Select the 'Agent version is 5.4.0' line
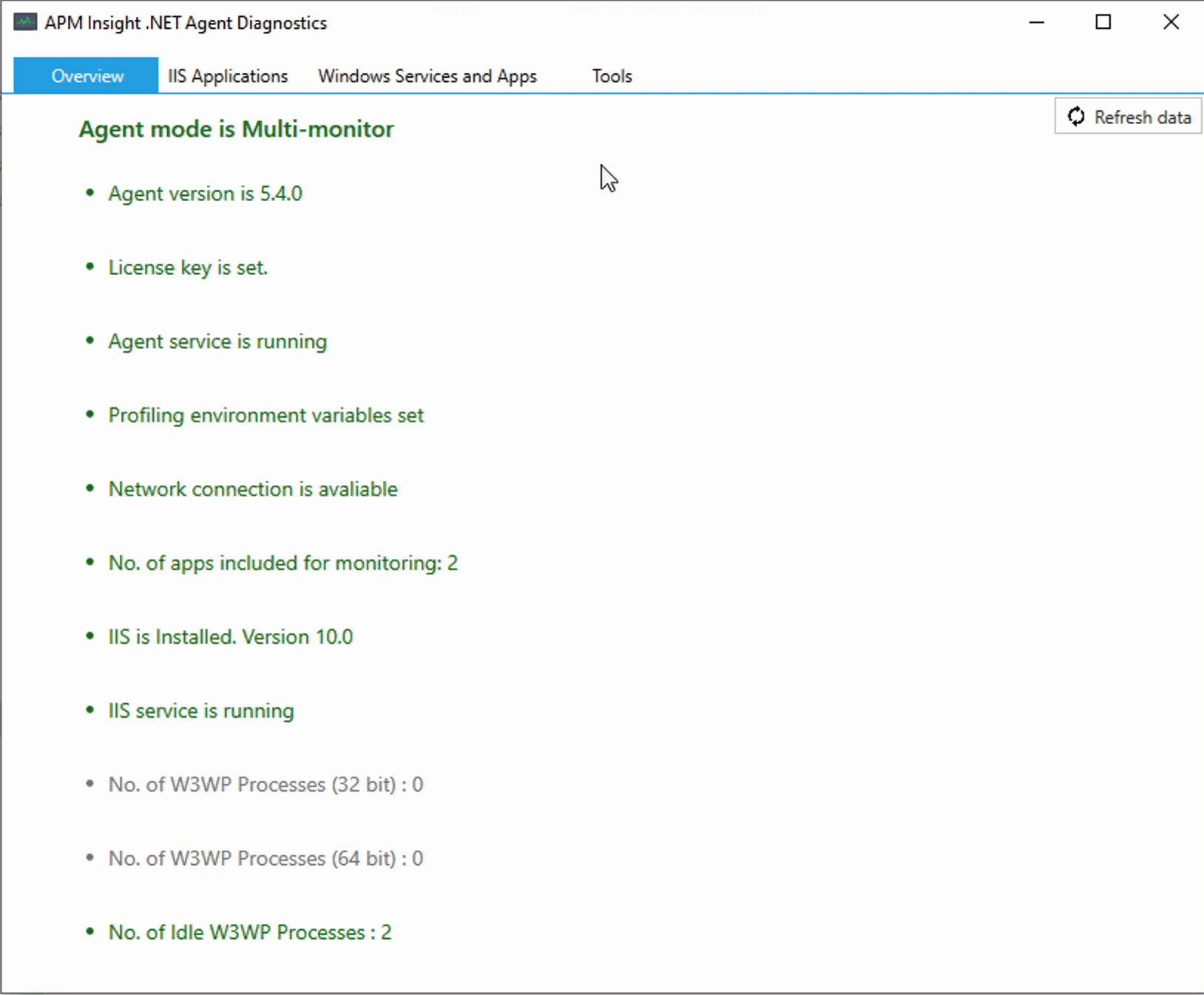The image size is (1204, 995). pos(205,194)
